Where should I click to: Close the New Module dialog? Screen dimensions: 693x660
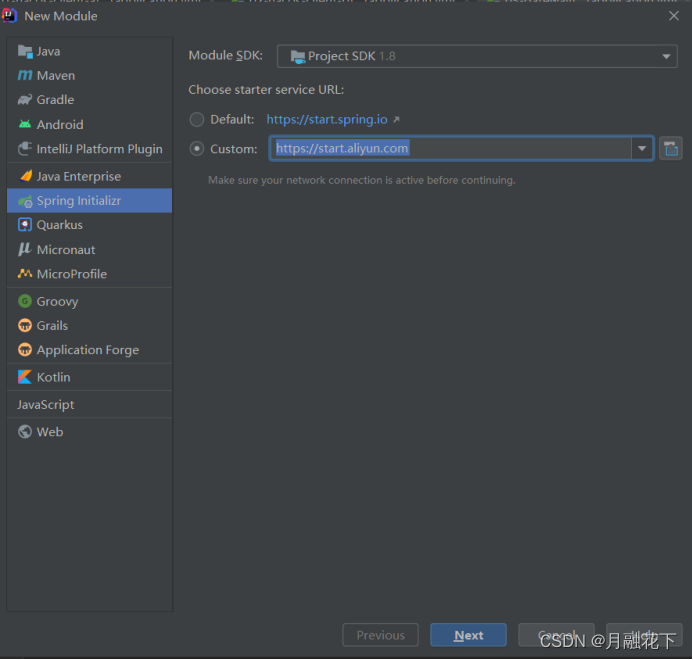coord(674,16)
